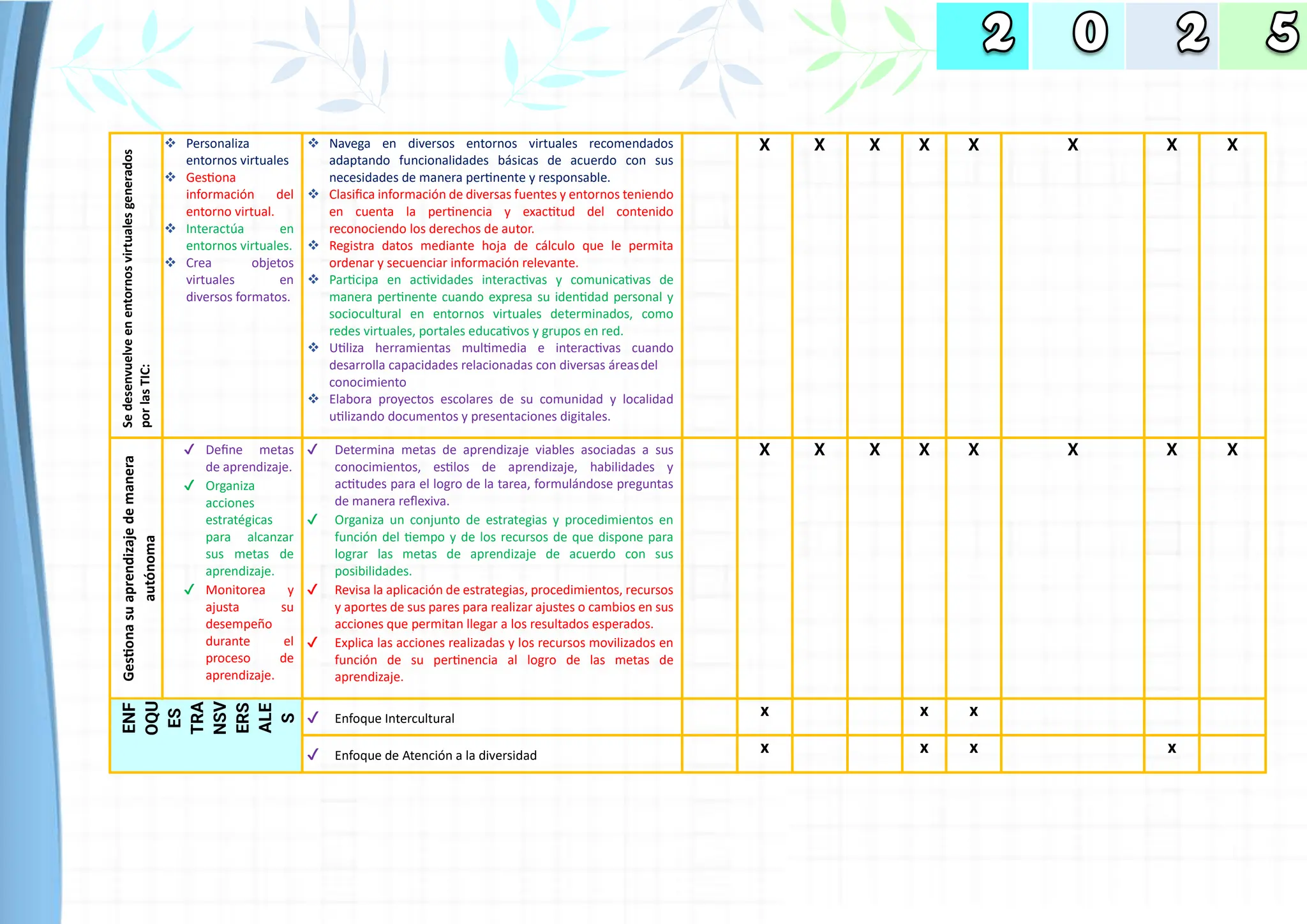Click the cyan box with the first digit 2

982,36
